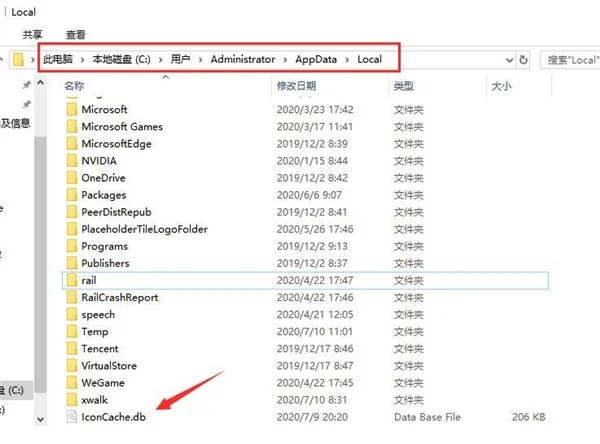600x444 pixels.
Task: Select the VirtualStore folder icon
Action: [72, 366]
